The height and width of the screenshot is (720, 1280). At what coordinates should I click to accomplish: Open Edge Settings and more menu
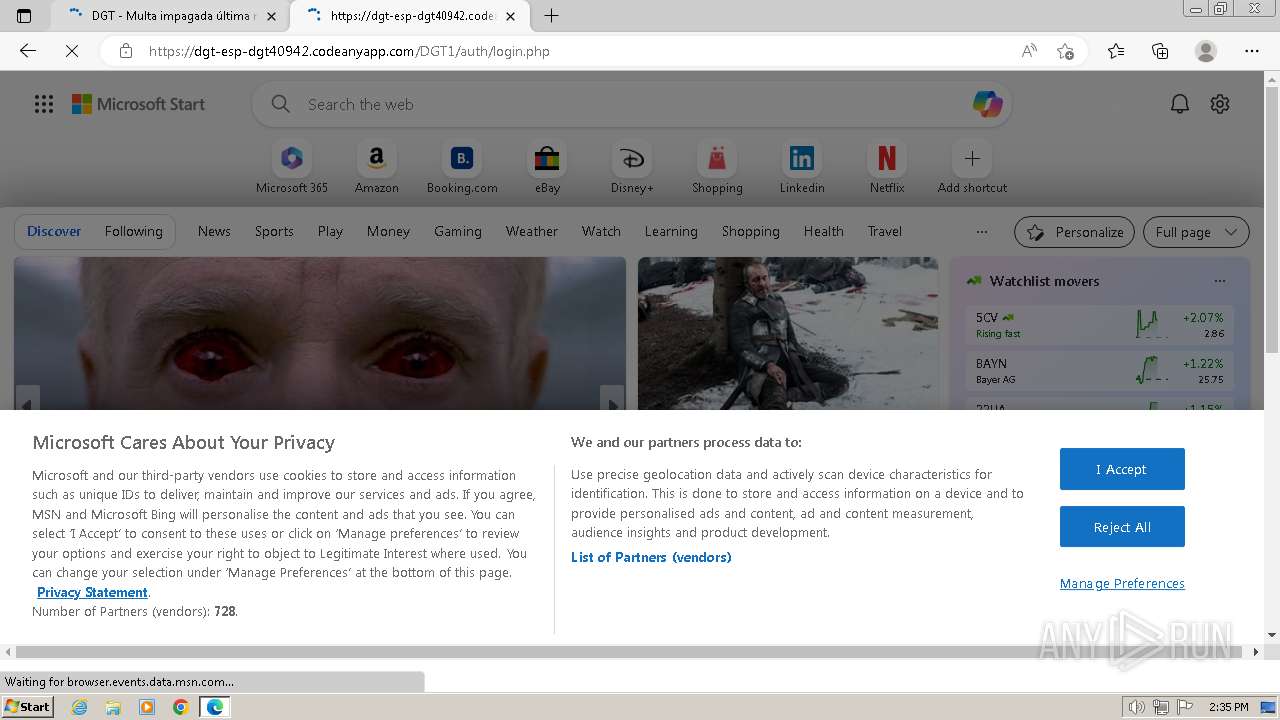1252,51
